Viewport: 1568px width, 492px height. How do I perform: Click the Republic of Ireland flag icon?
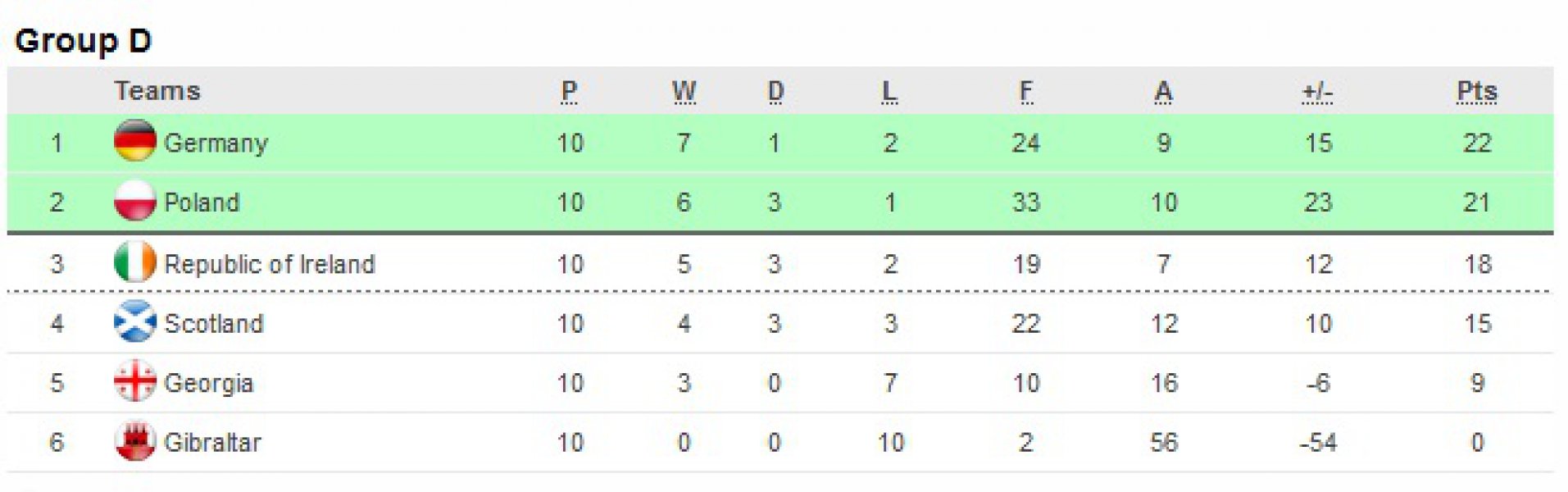[x=135, y=262]
